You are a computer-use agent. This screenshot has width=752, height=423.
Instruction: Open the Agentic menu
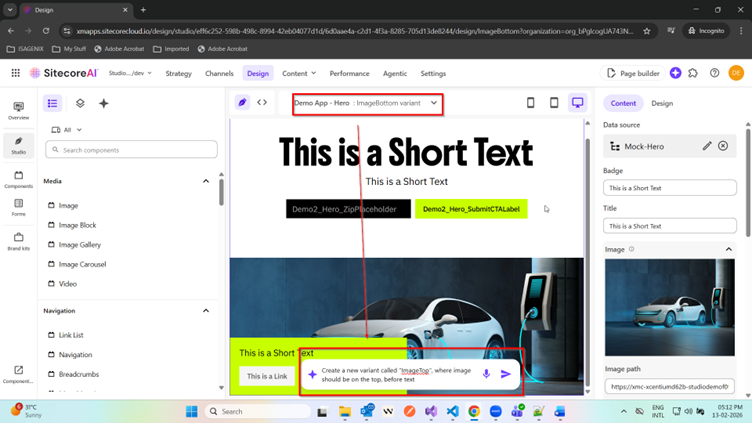point(395,73)
